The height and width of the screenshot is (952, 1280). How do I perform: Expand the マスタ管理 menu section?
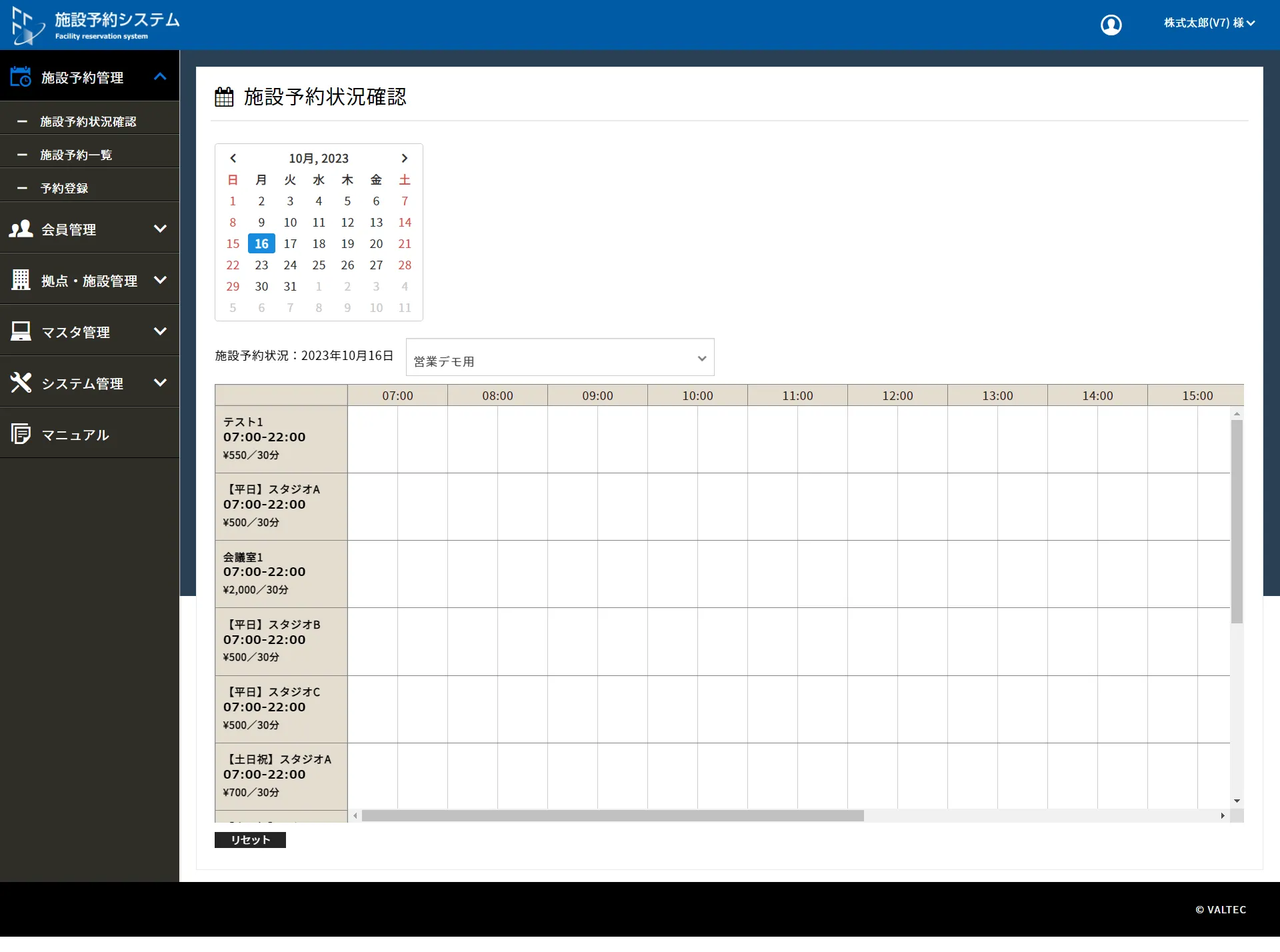pos(160,331)
